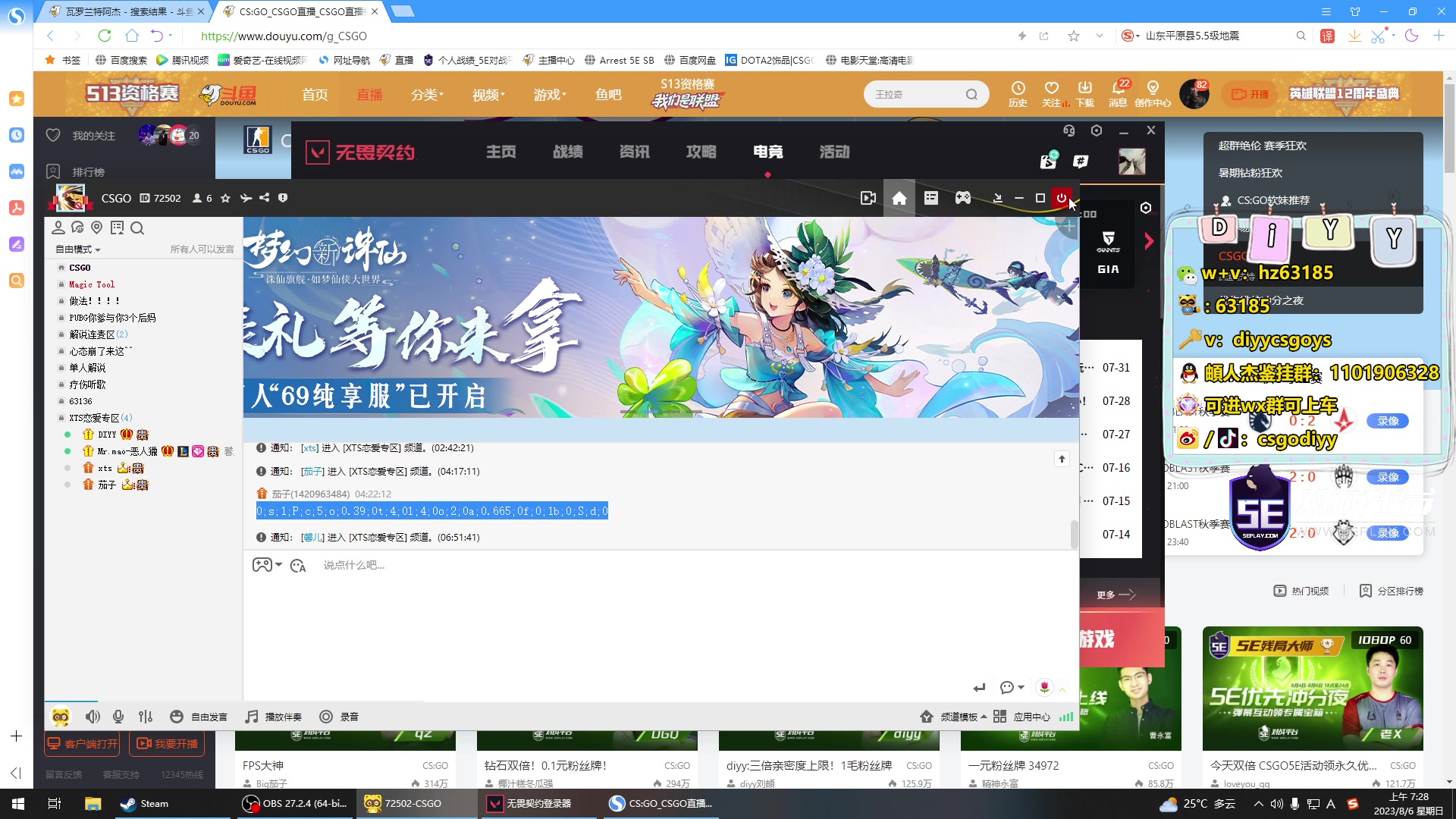
Task: Open 热门视频 link on Douyu page
Action: point(1301,591)
